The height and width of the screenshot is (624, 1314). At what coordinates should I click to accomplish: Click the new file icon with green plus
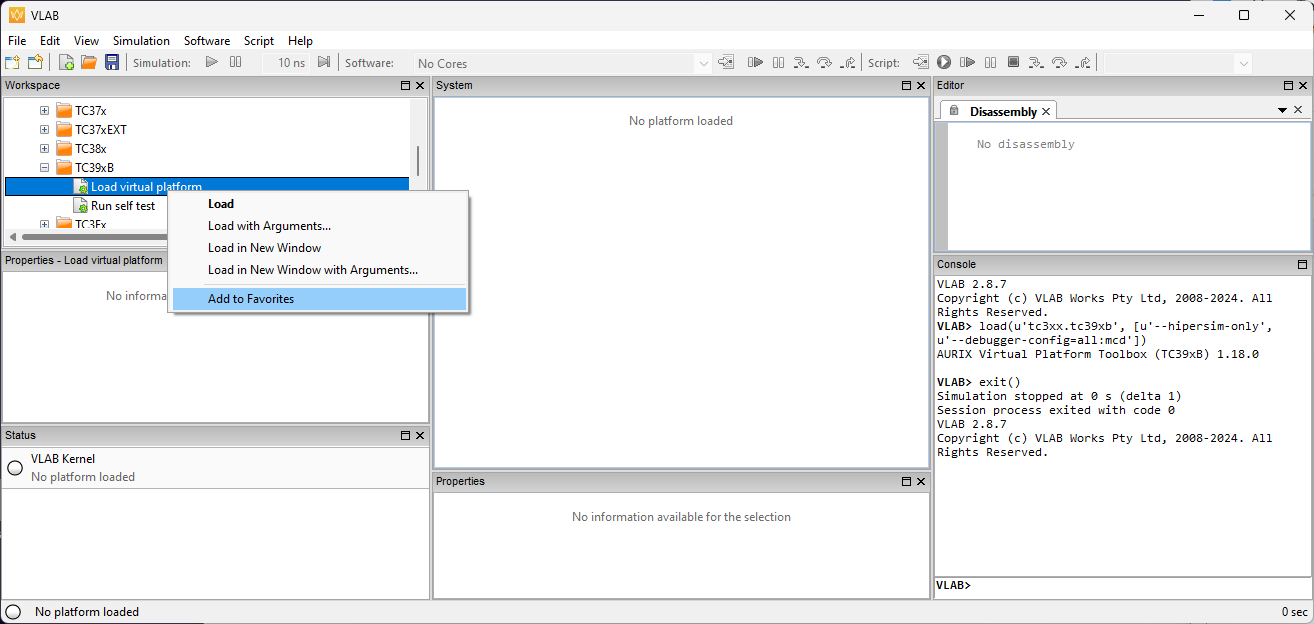pyautogui.click(x=67, y=62)
